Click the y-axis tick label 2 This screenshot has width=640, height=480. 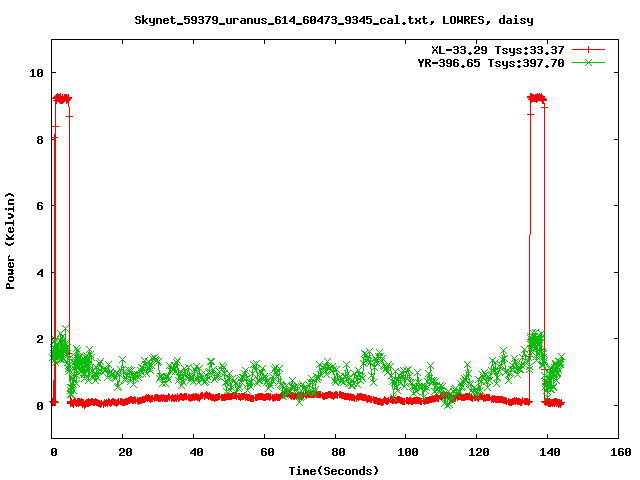(40, 339)
